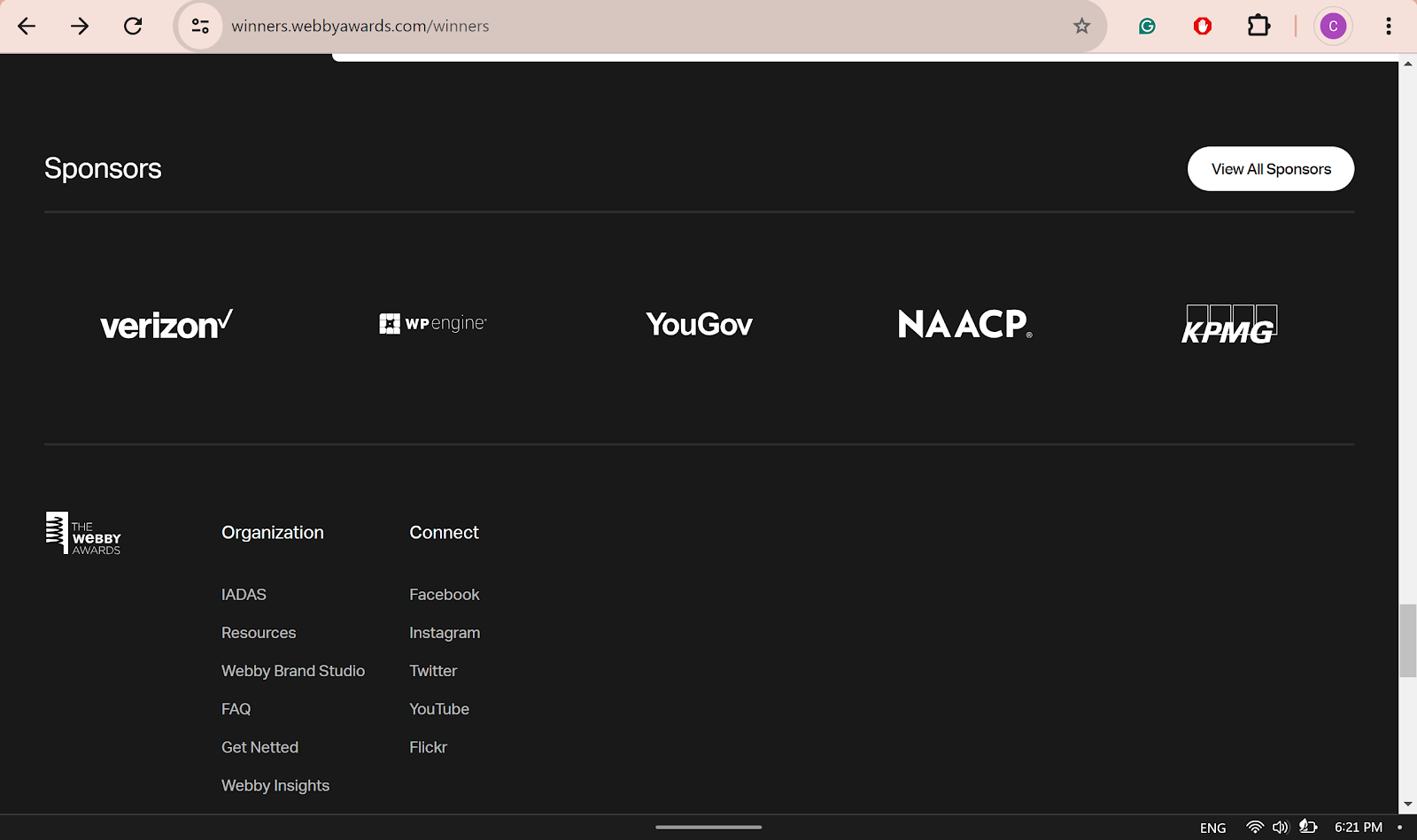Open the Webby Insights link
The image size is (1417, 840).
pyautogui.click(x=275, y=786)
